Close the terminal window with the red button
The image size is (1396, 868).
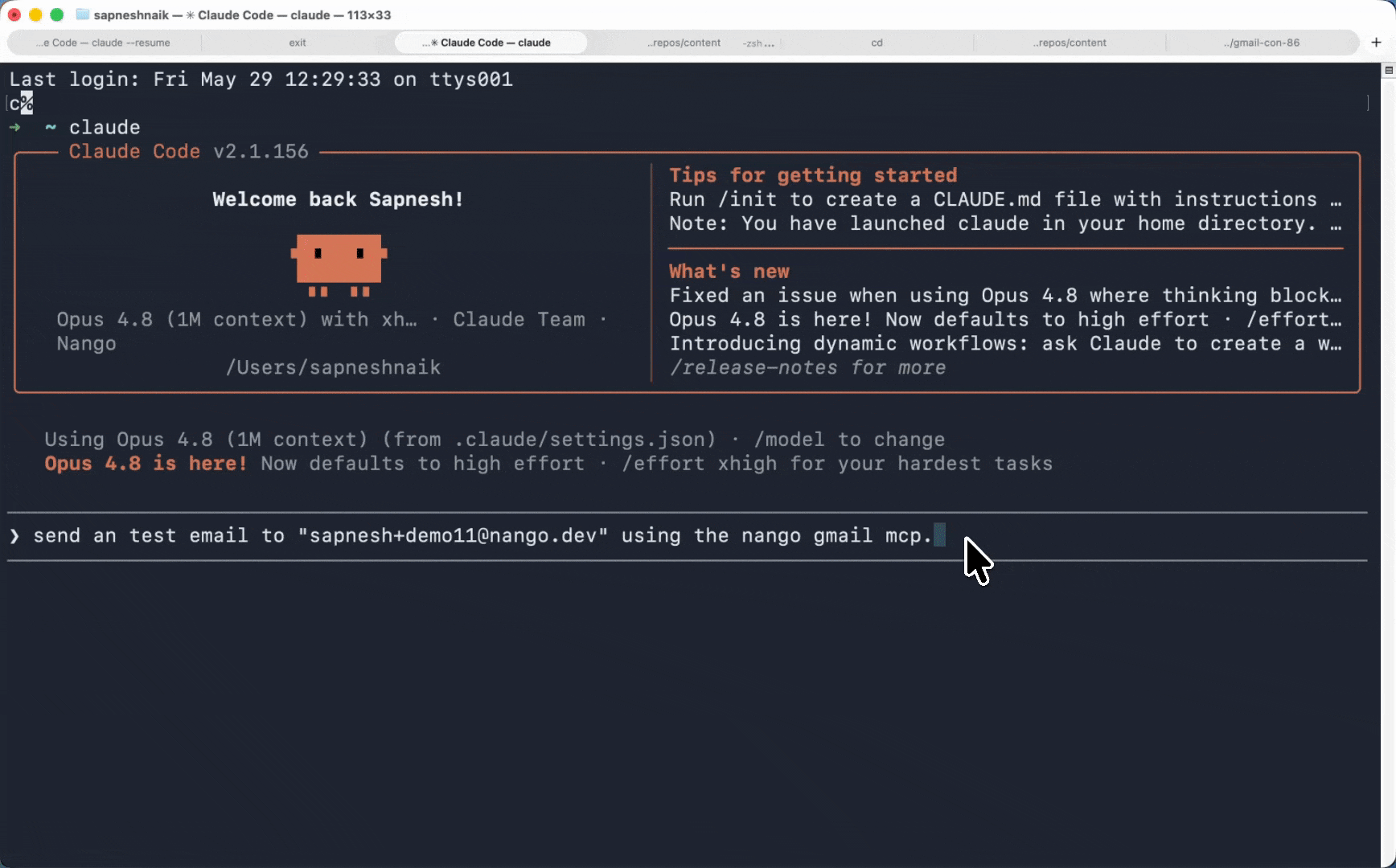click(x=14, y=14)
